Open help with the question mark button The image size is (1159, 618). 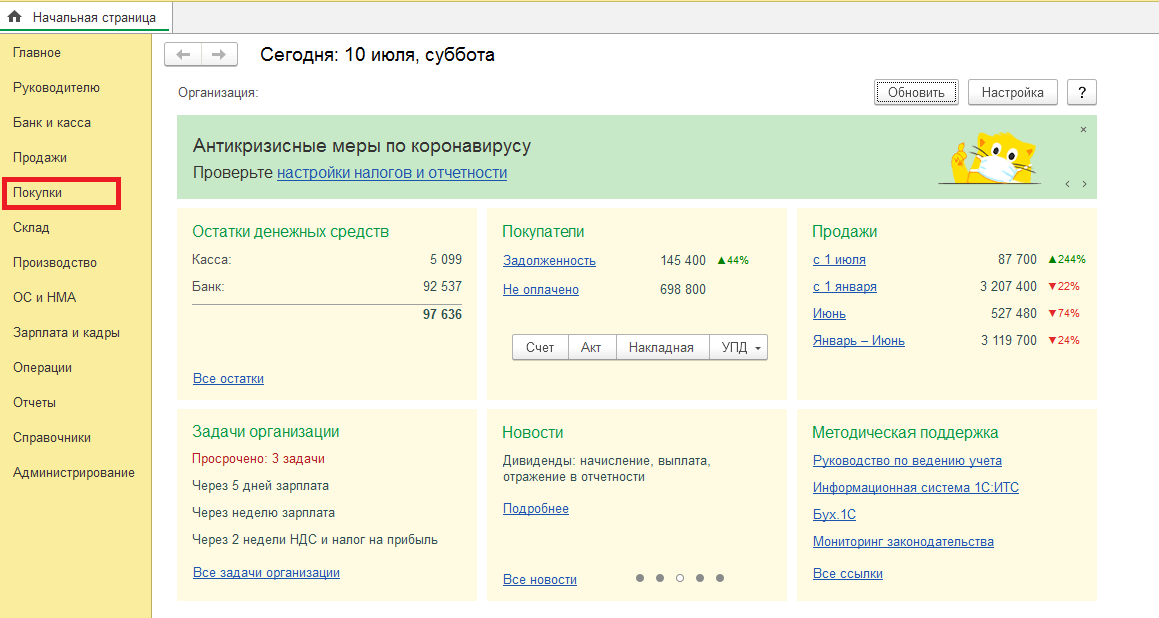point(1081,92)
